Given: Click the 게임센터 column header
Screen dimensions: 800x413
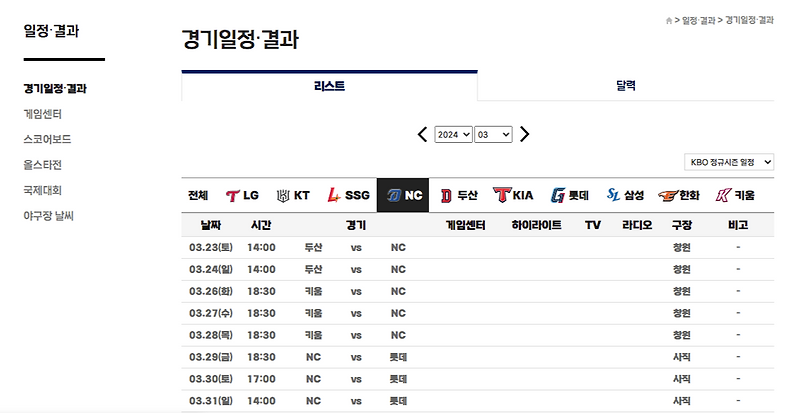Looking at the screenshot, I should point(465,225).
